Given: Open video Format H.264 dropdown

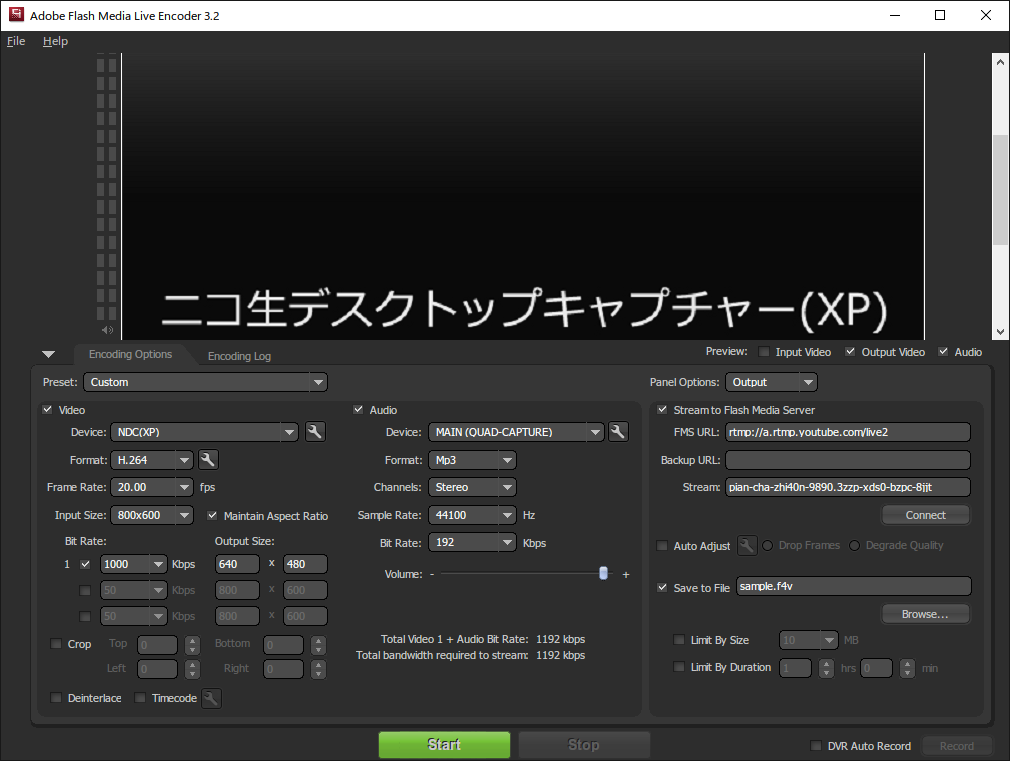Looking at the screenshot, I should tap(152, 459).
